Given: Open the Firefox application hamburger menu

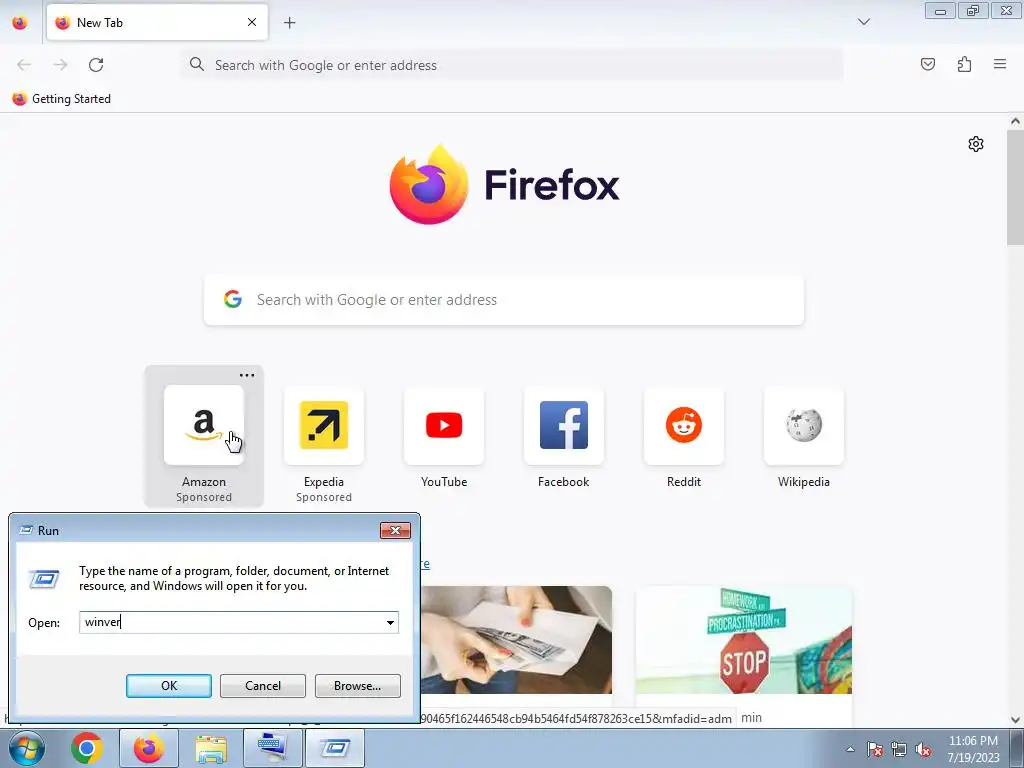Looking at the screenshot, I should tap(1000, 64).
